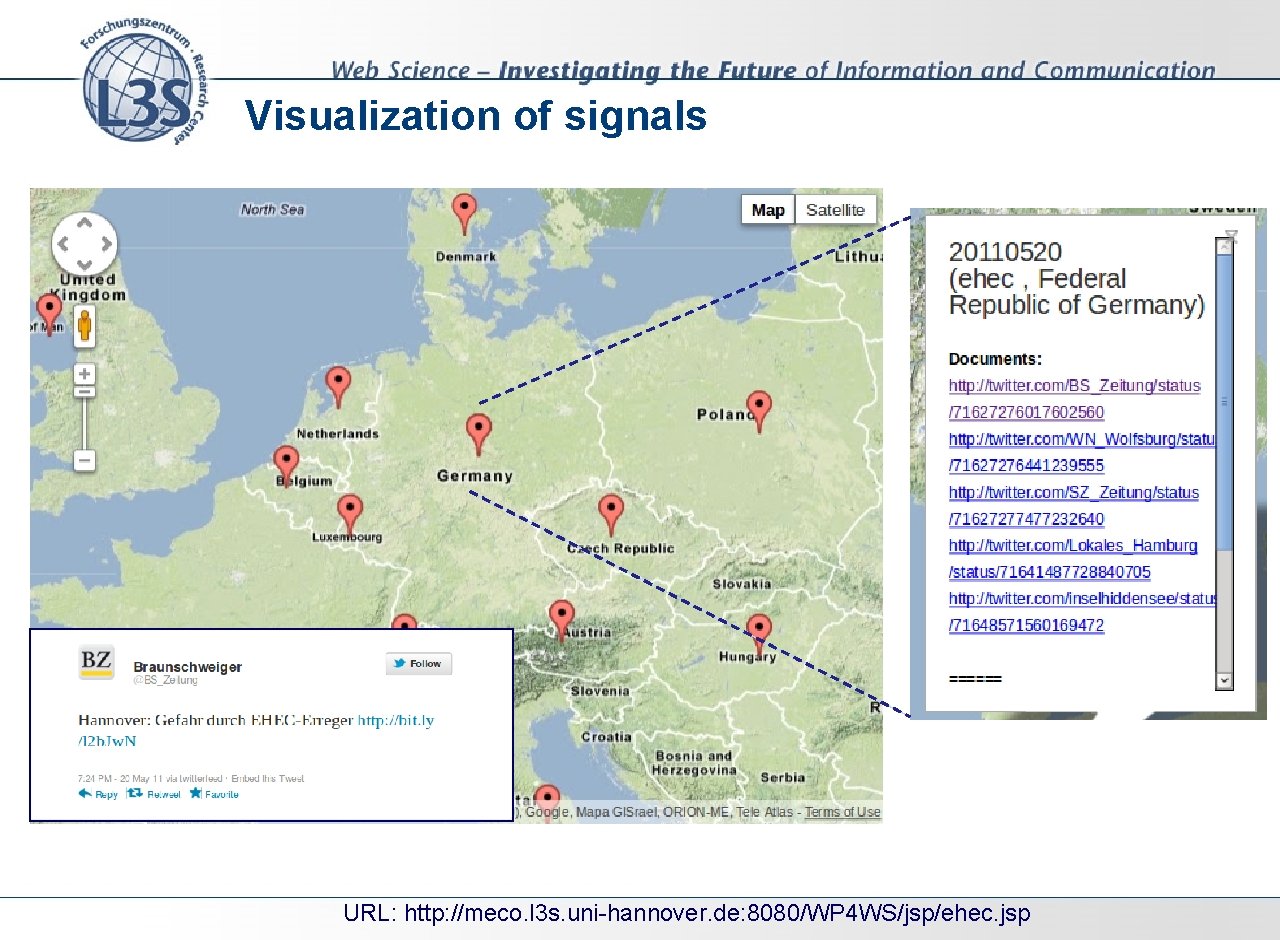Click Retweet under the tweet

point(155,794)
